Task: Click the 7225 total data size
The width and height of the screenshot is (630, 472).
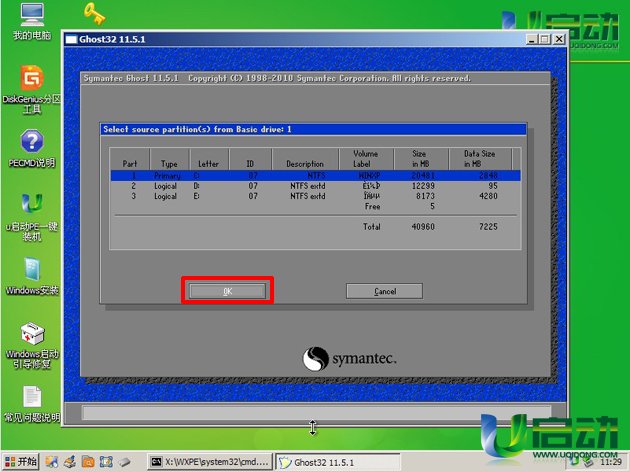Action: (x=488, y=227)
